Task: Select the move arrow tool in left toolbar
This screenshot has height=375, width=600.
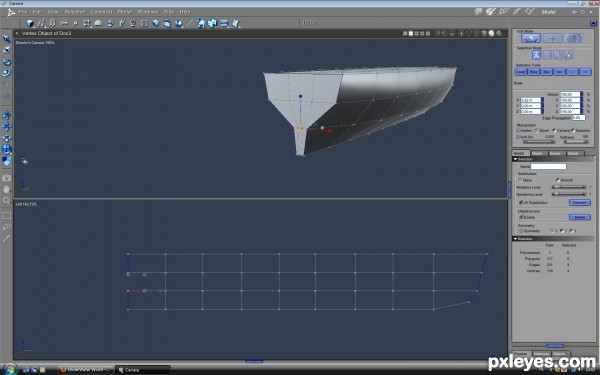Action: pyautogui.click(x=7, y=39)
